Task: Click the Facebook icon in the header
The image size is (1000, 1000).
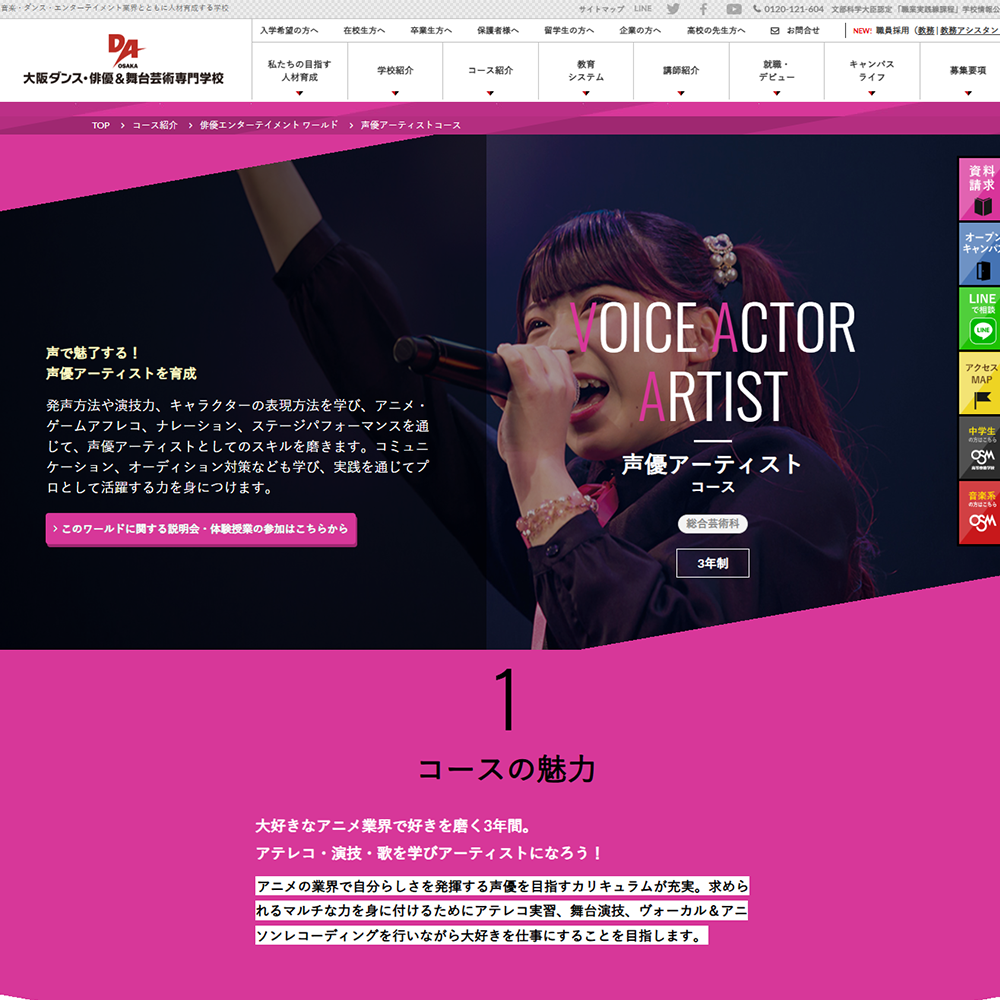Action: click(703, 9)
